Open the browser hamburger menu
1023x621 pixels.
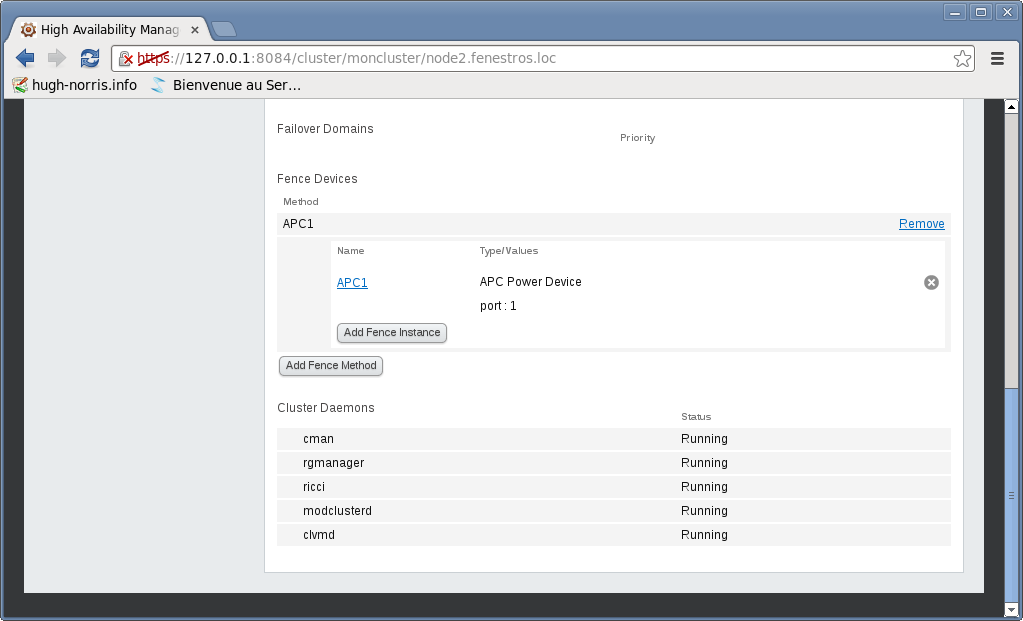(997, 58)
